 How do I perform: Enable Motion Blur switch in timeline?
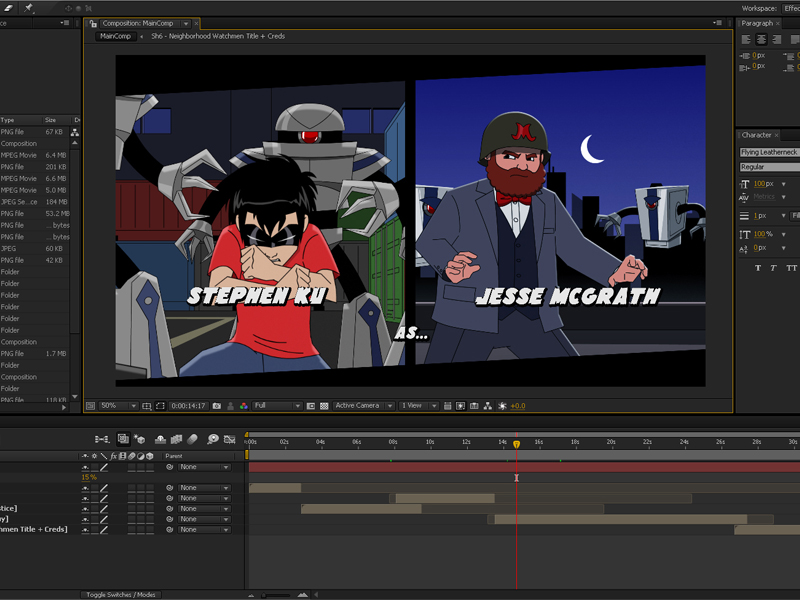192,439
